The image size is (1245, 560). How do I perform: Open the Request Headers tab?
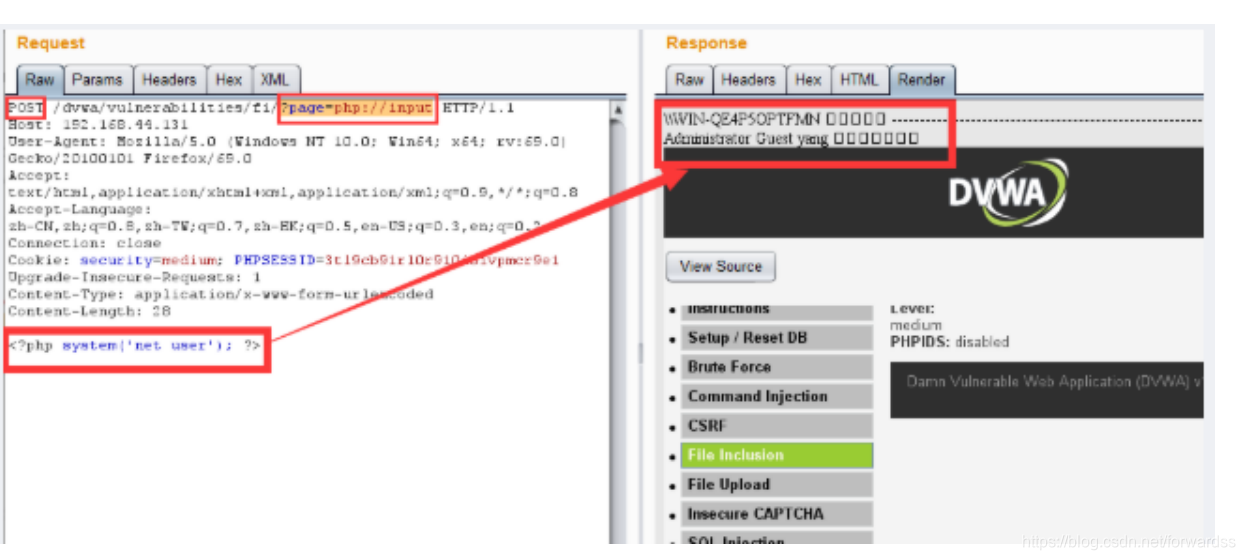pyautogui.click(x=168, y=80)
